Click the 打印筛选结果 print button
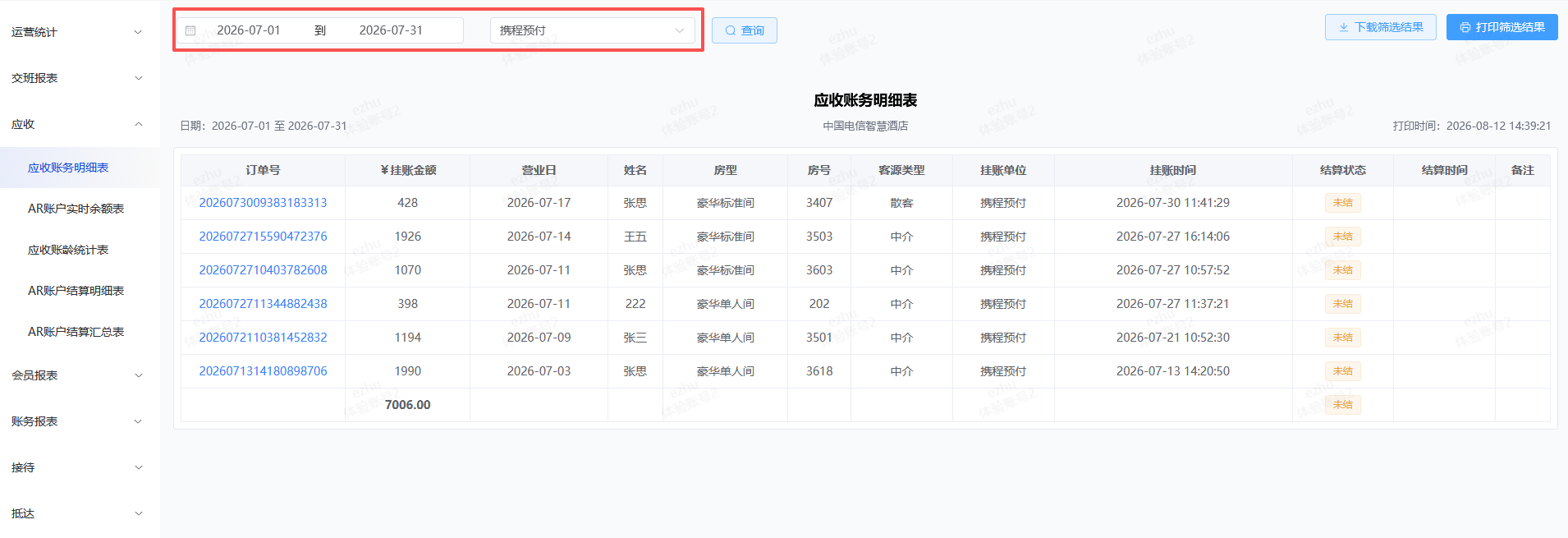This screenshot has height=538, width=1568. (x=1502, y=27)
